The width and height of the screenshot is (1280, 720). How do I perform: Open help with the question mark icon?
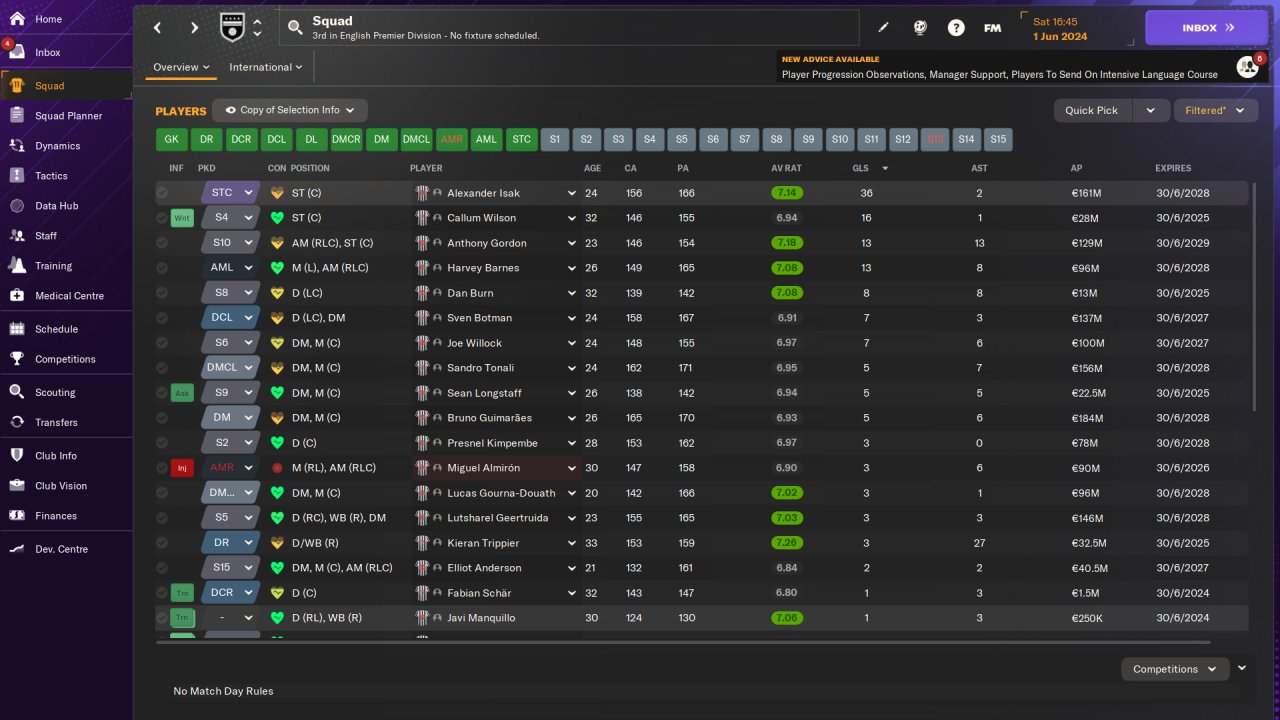coord(956,28)
